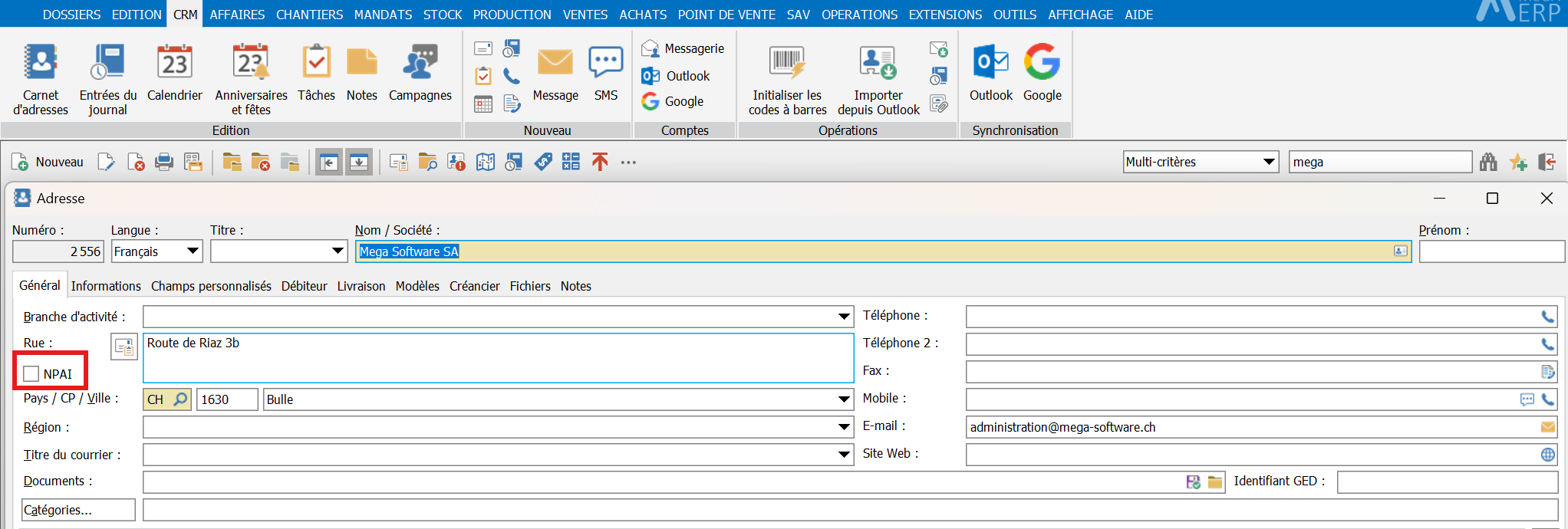Synchronise with Google
The image size is (1568, 529).
pos(1043,74)
